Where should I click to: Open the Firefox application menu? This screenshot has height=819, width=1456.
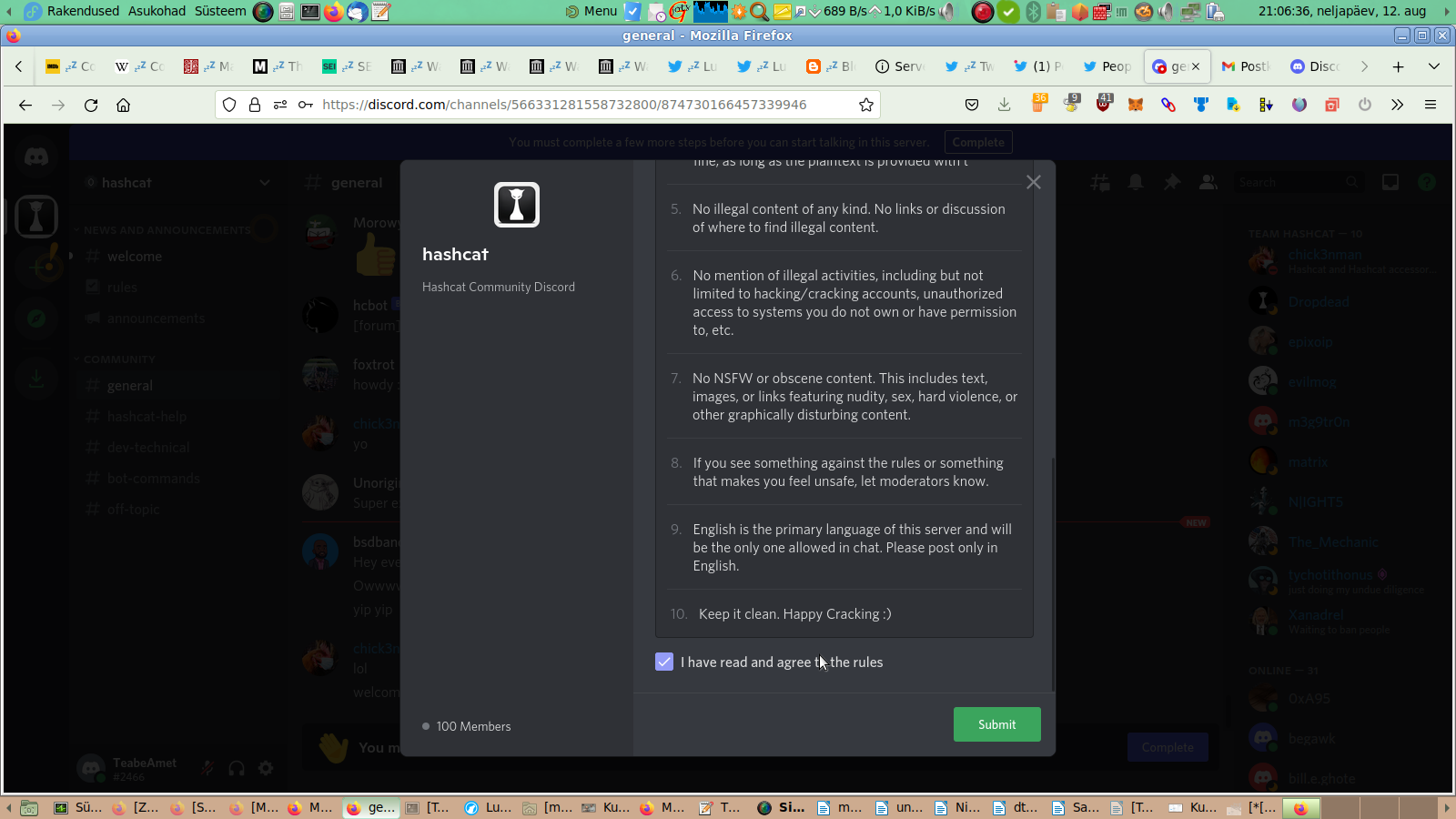[1431, 105]
